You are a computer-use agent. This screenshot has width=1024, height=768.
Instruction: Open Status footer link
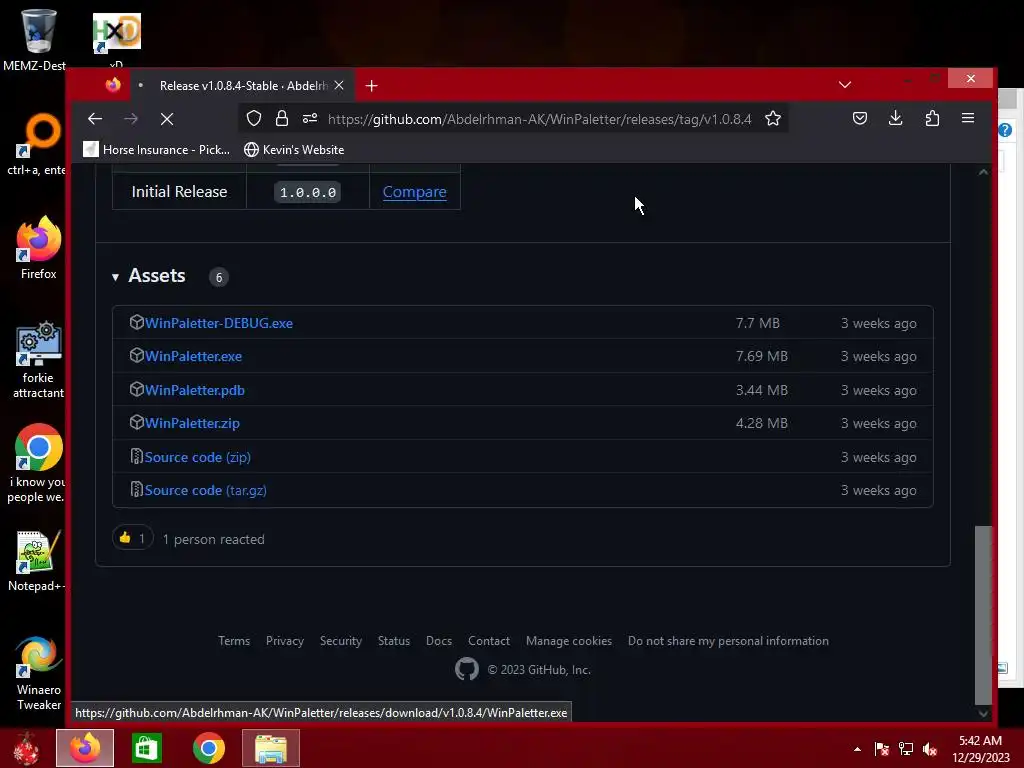pos(394,641)
